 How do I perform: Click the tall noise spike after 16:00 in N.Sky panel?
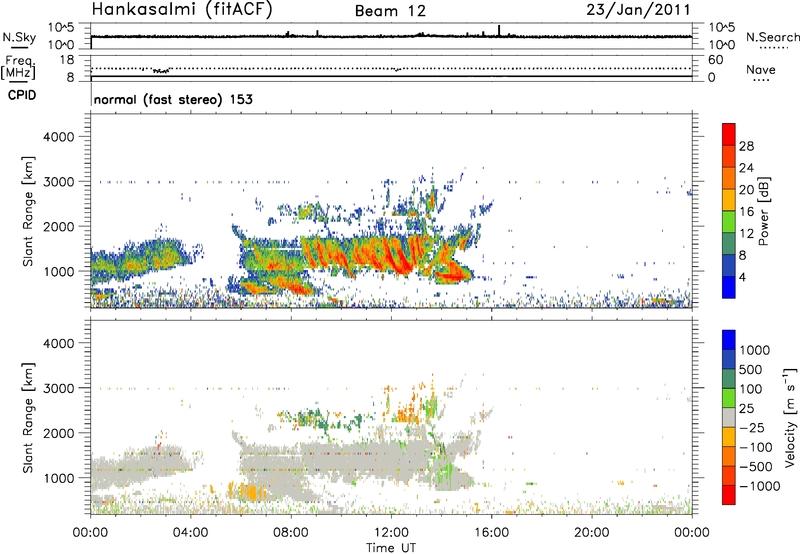[499, 31]
